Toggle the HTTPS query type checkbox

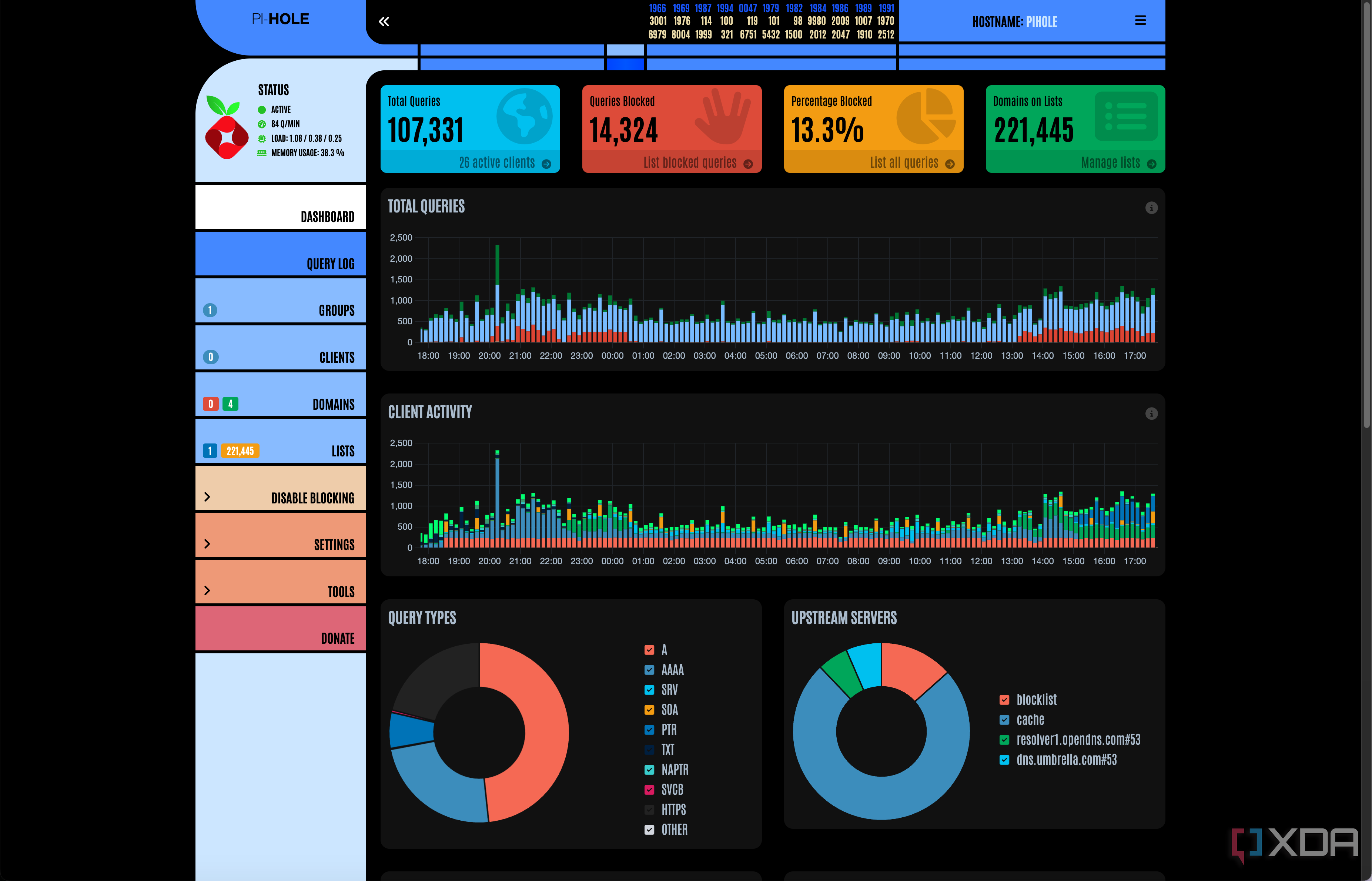tap(649, 810)
